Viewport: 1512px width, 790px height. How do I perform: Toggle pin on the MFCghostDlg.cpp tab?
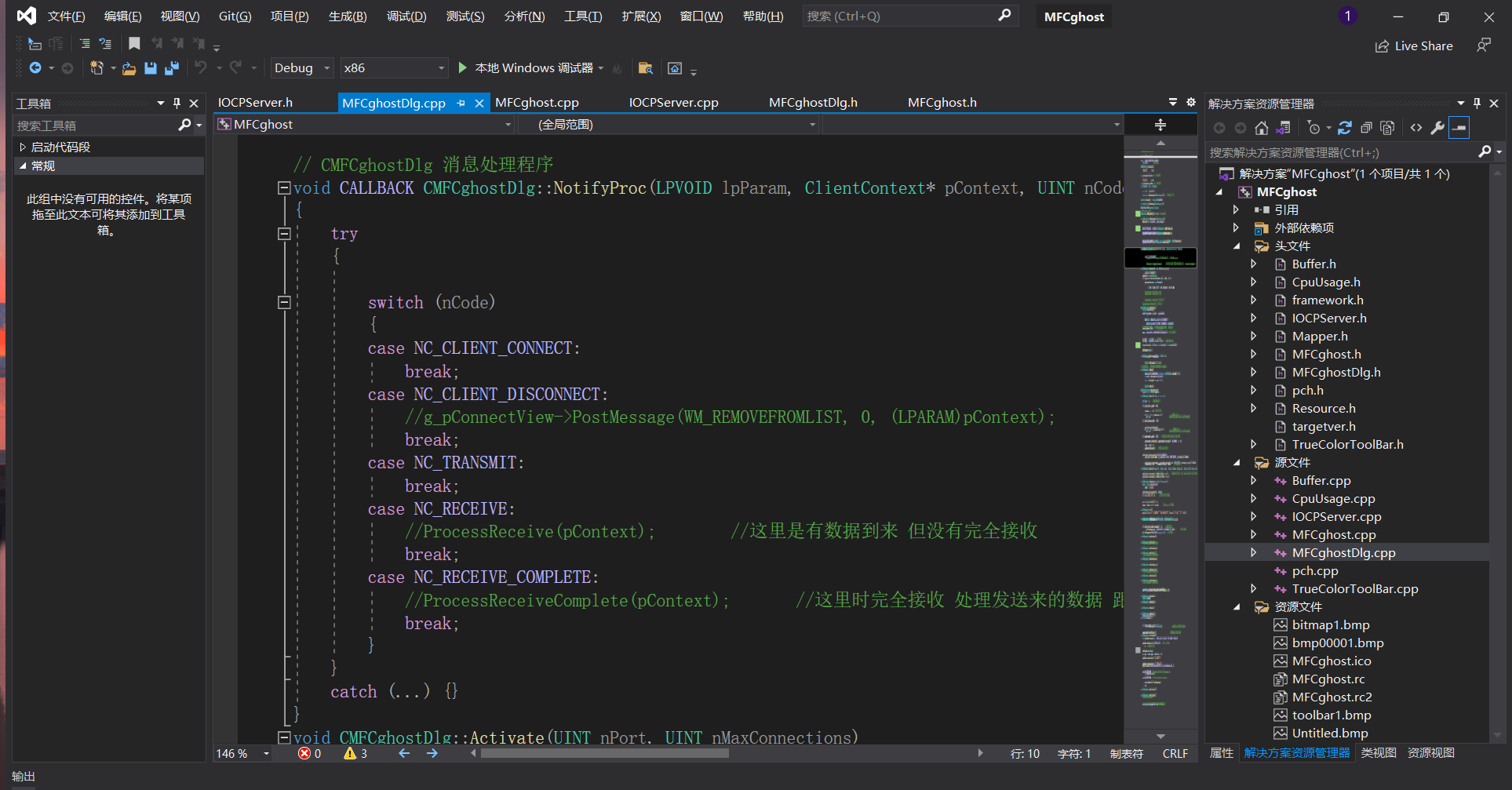coord(461,103)
